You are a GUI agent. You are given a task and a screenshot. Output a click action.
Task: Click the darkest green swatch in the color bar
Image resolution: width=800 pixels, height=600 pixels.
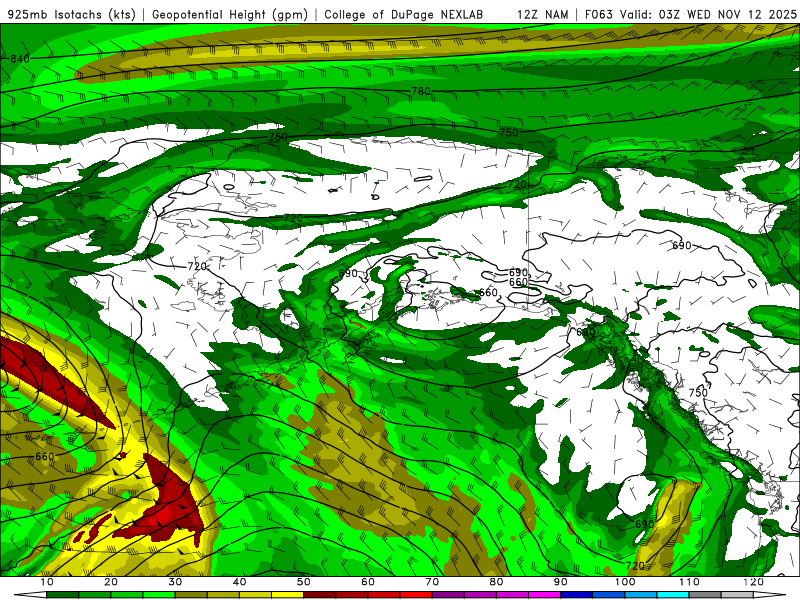(62, 595)
